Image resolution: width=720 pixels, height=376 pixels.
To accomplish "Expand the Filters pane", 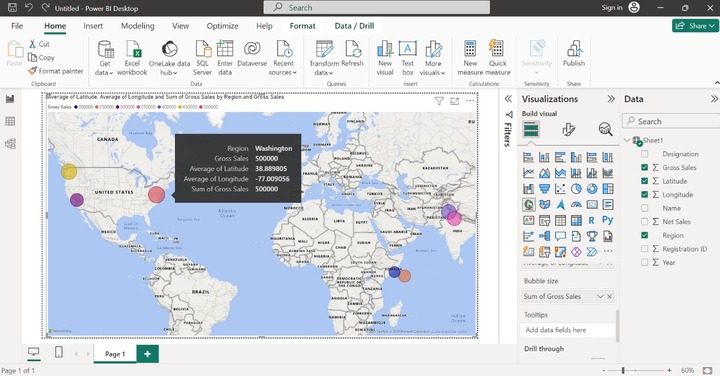I will pyautogui.click(x=508, y=99).
